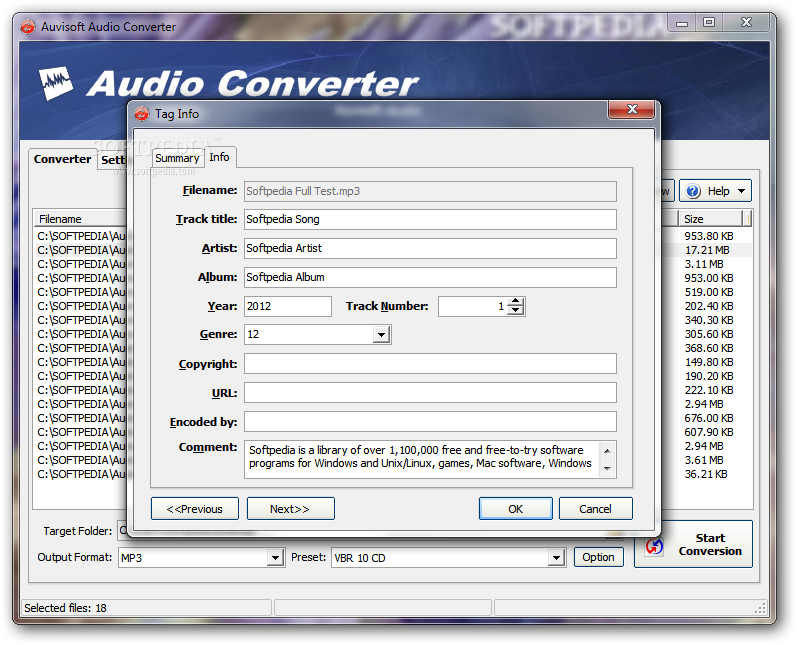Select the file row sized 340.30 KB

tap(709, 320)
